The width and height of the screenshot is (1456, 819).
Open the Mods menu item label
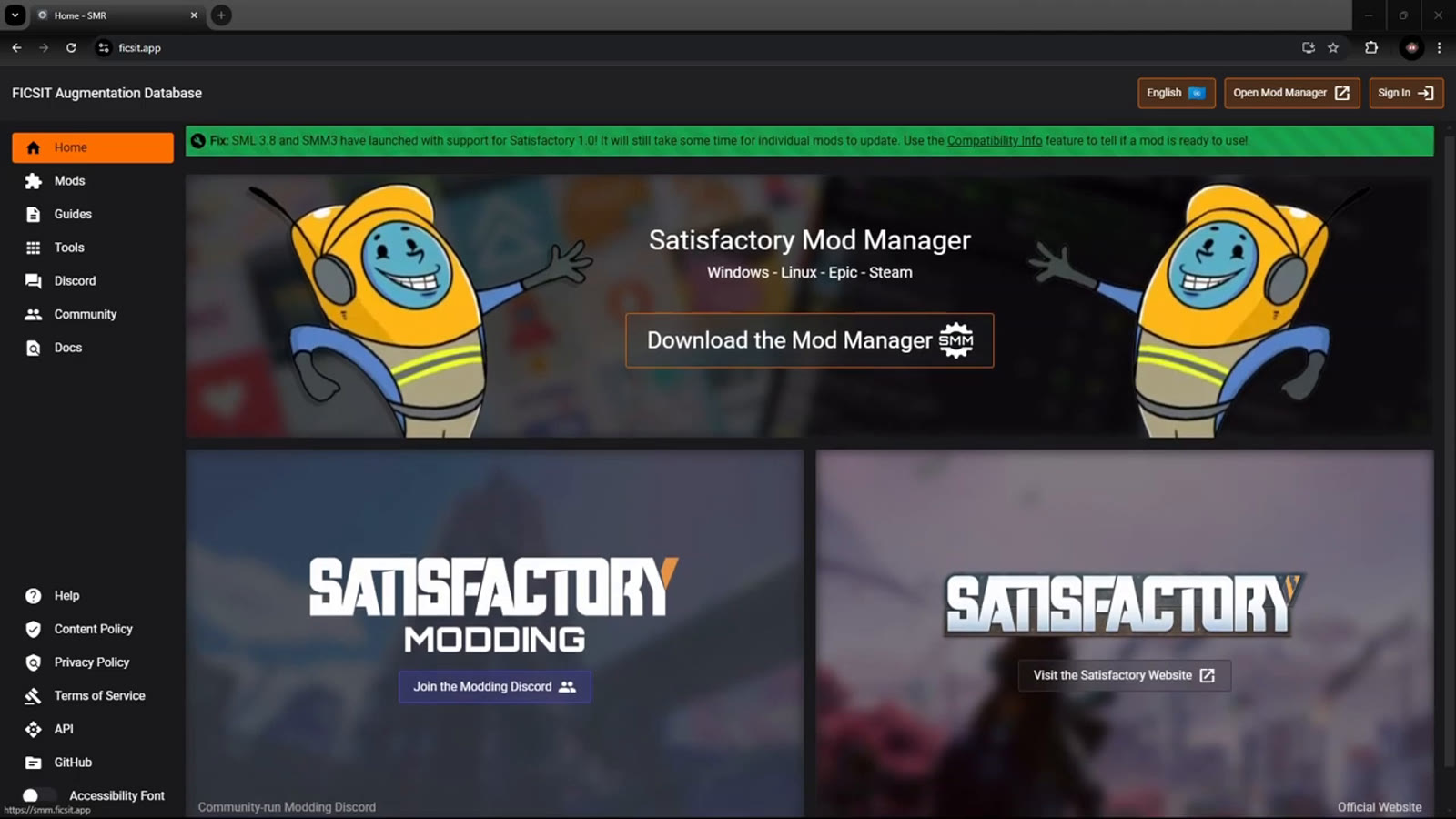tap(69, 181)
